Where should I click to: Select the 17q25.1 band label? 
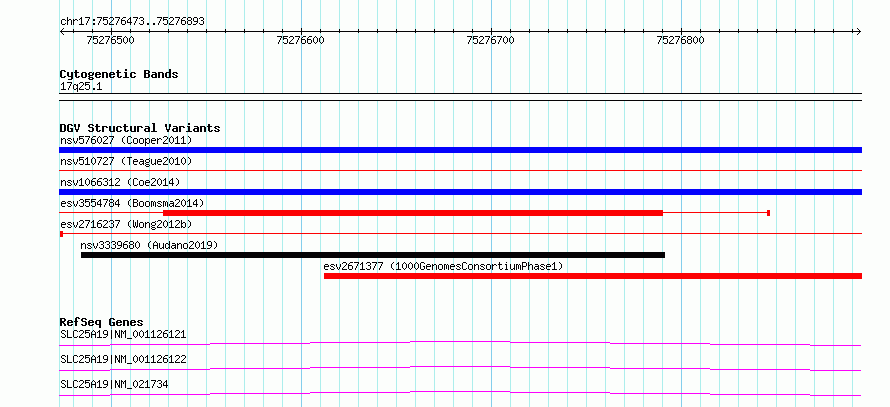click(x=81, y=87)
